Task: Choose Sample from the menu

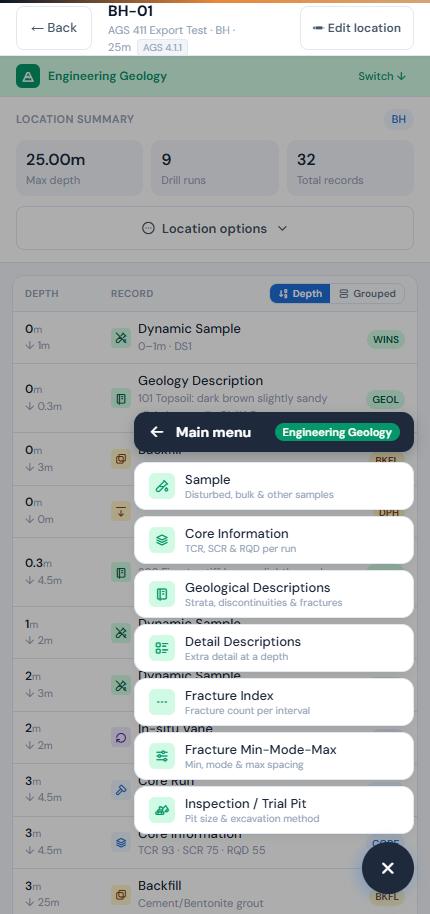Action: tap(274, 486)
